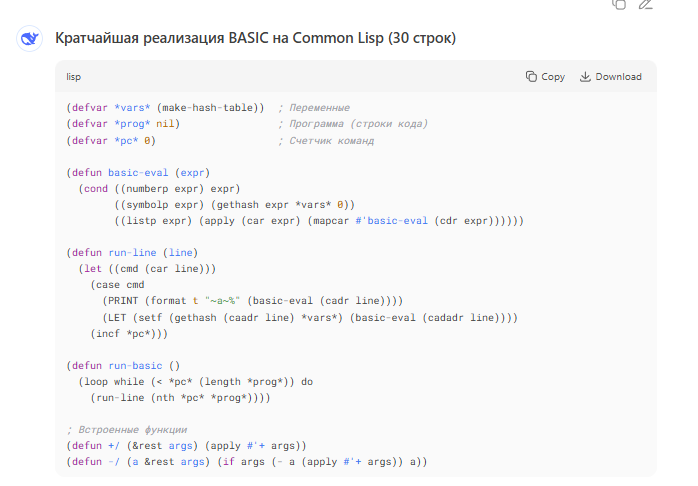Click the LET keyword in the case block

pos(117,318)
